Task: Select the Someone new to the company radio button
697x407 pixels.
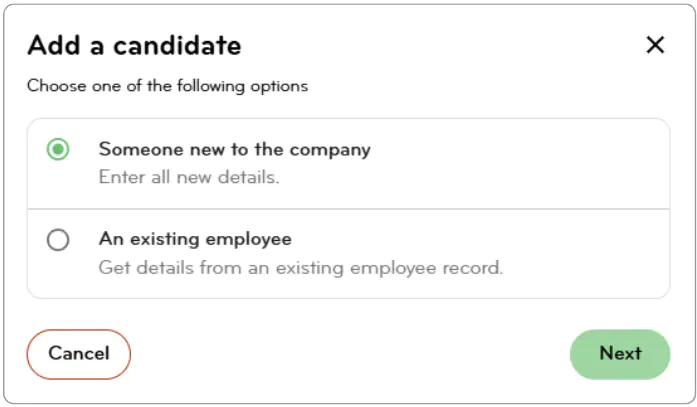Action: coord(58,150)
